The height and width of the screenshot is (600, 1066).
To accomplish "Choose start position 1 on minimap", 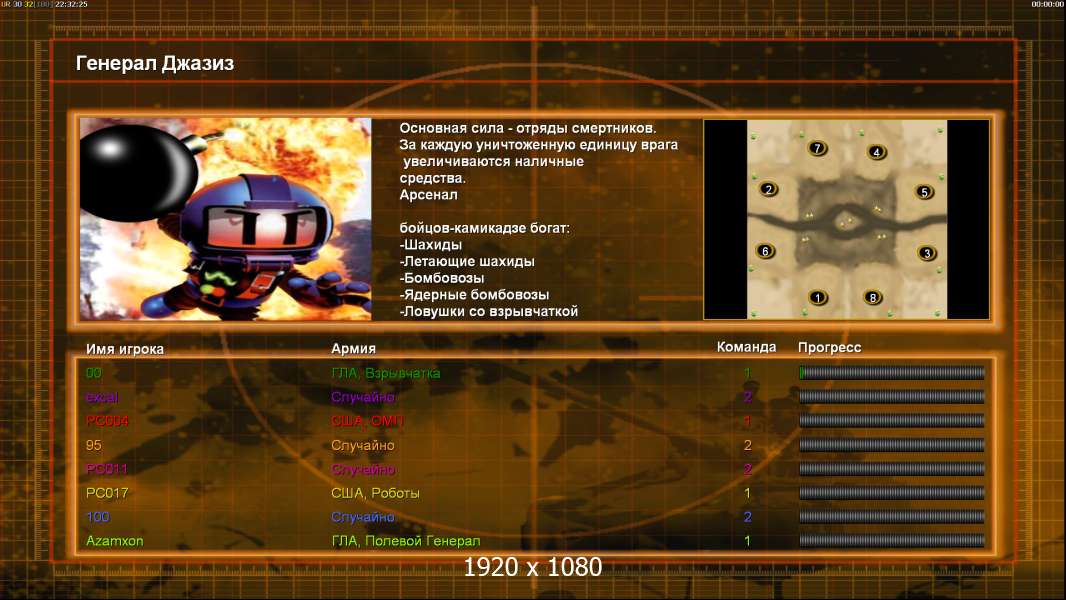I will click(x=818, y=297).
